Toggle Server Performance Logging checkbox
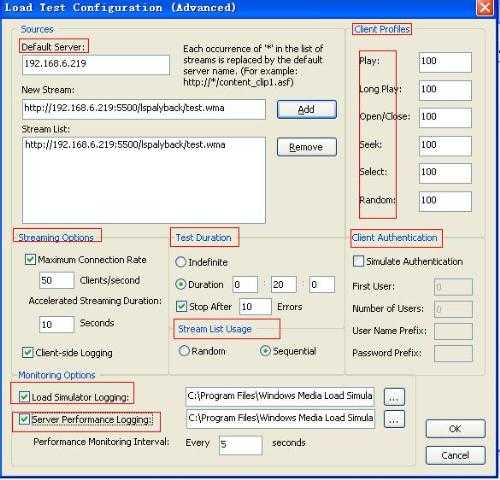The width and height of the screenshot is (500, 480). pyautogui.click(x=24, y=419)
